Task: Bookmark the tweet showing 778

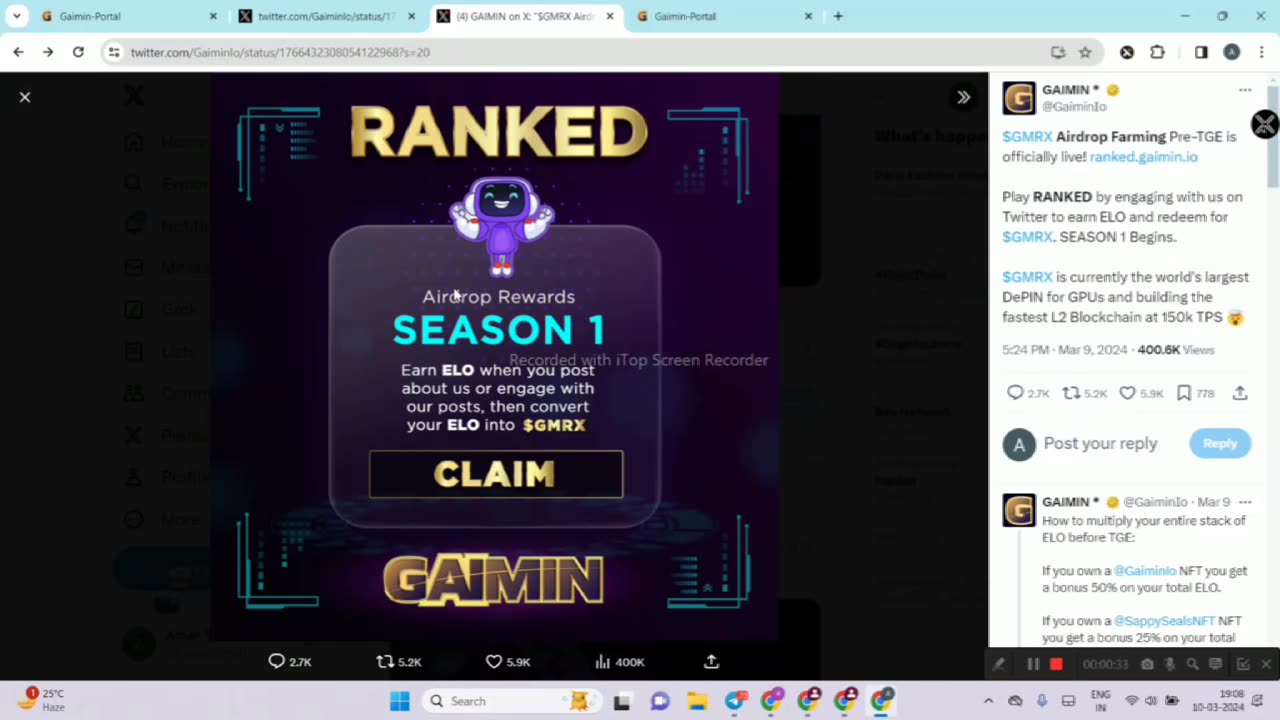Action: pyautogui.click(x=1184, y=393)
